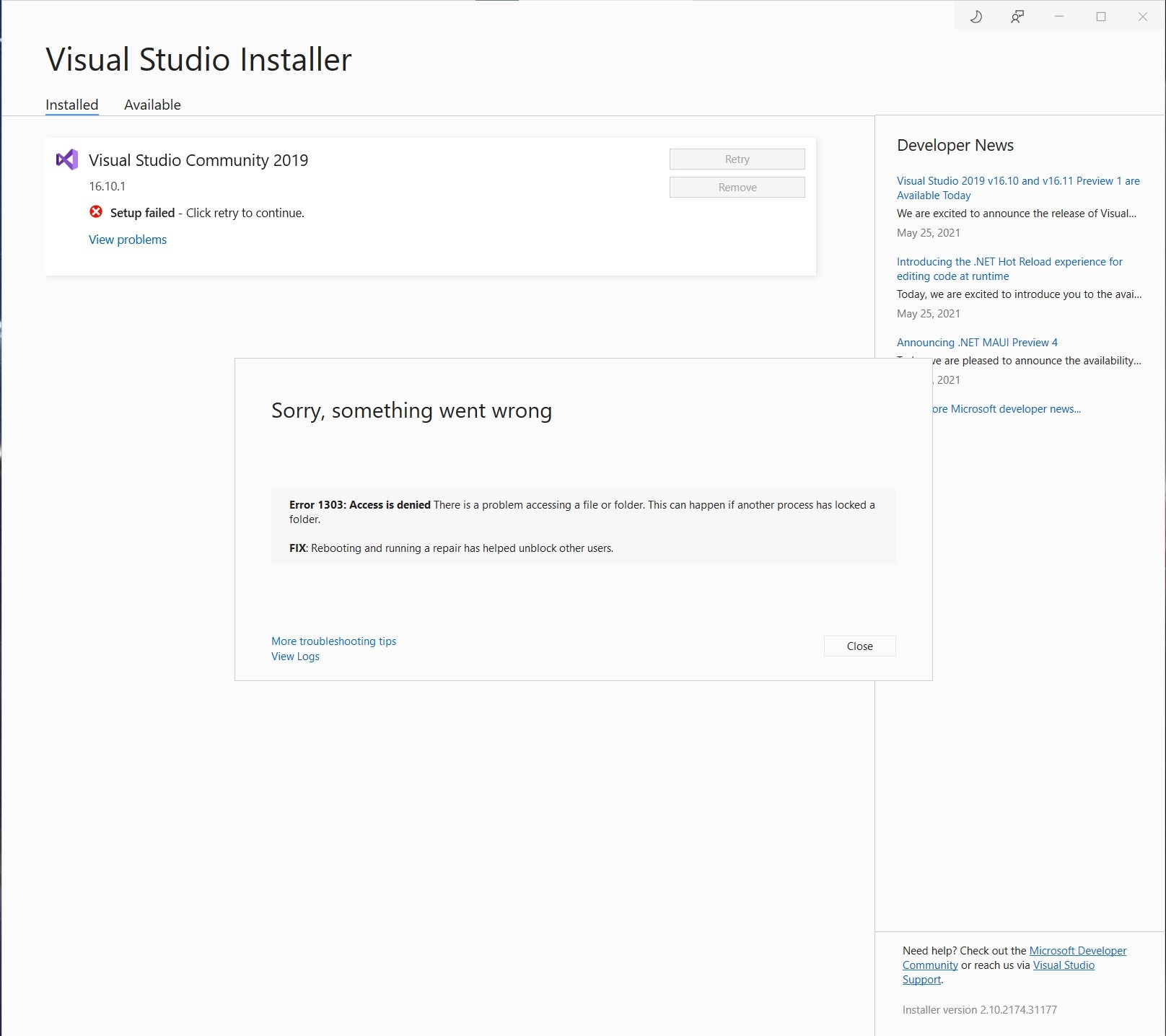Open the Visual Studio Support link
Screen dimensions: 1166x1036
[x=999, y=973]
